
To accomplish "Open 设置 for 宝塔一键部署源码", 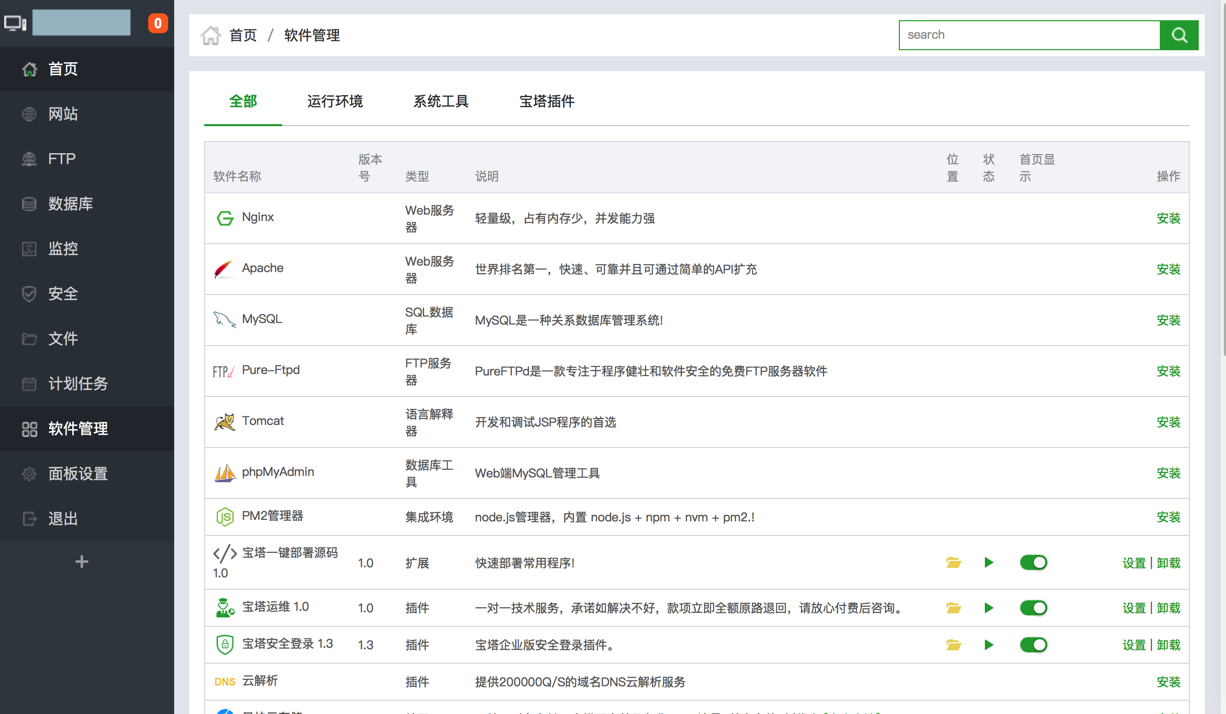I will [x=1134, y=563].
